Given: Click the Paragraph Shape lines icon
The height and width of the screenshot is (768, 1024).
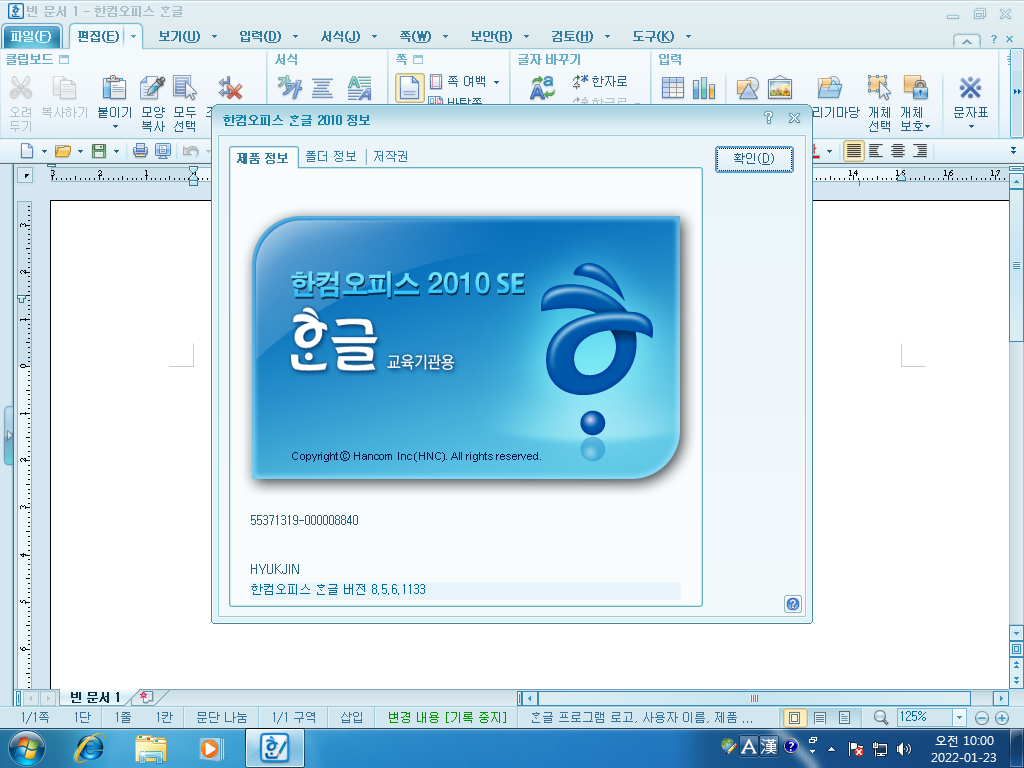Looking at the screenshot, I should click(322, 88).
